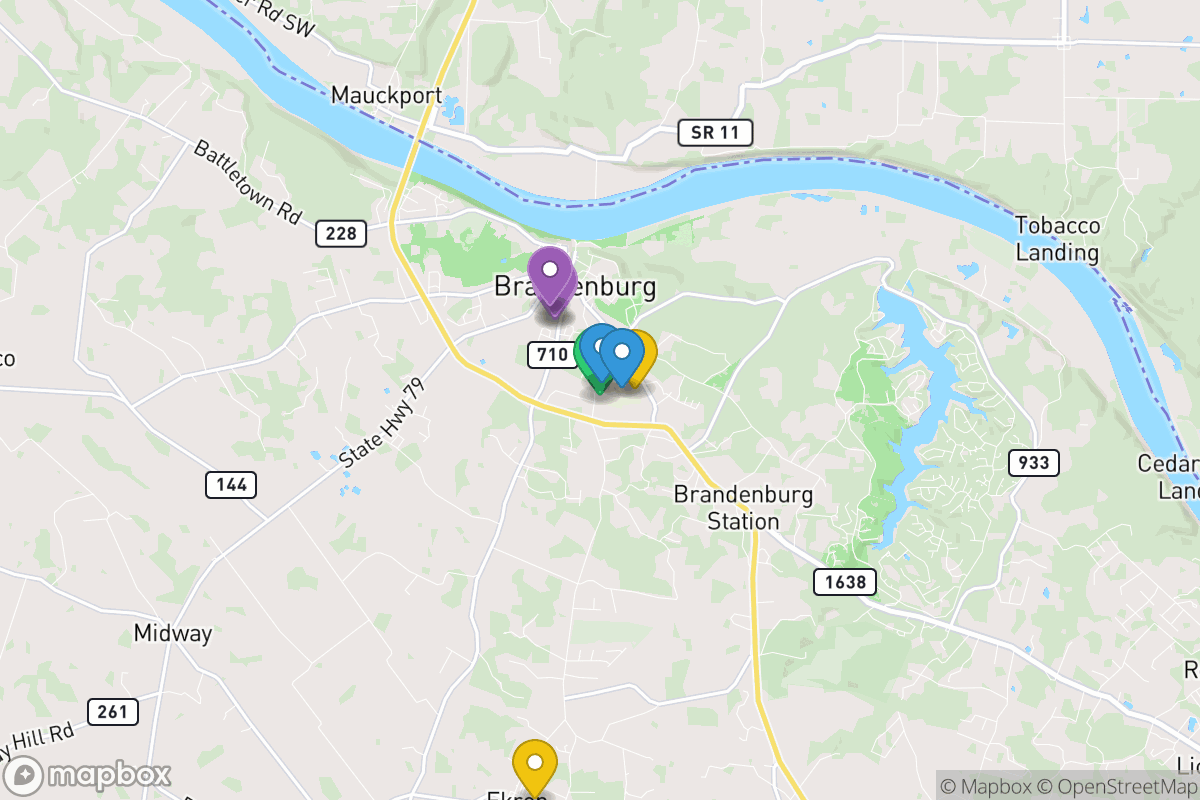Click the Battletown Rd road label
This screenshot has height=800, width=1200.
coord(247,182)
